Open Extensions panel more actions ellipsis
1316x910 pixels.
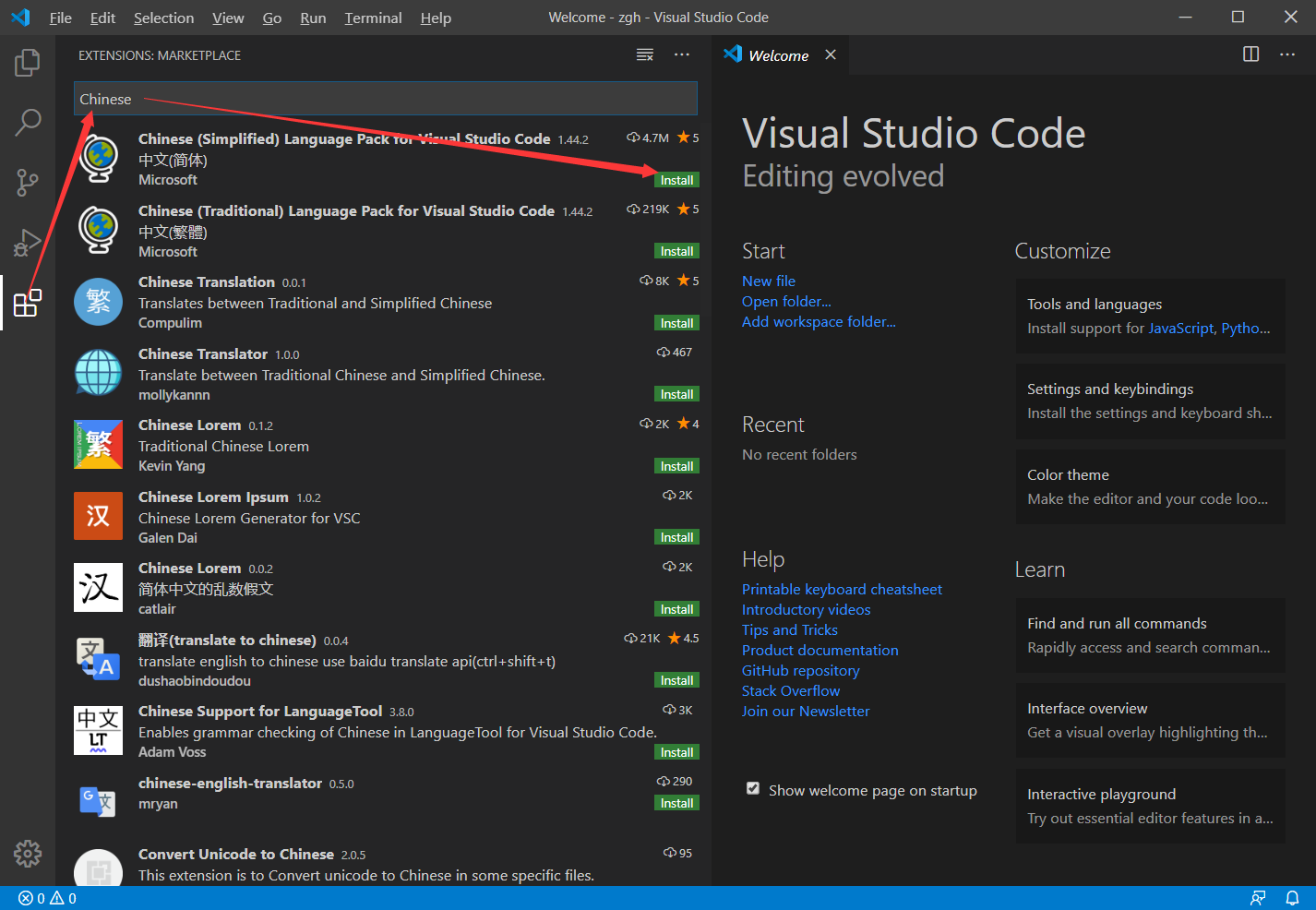tap(682, 55)
